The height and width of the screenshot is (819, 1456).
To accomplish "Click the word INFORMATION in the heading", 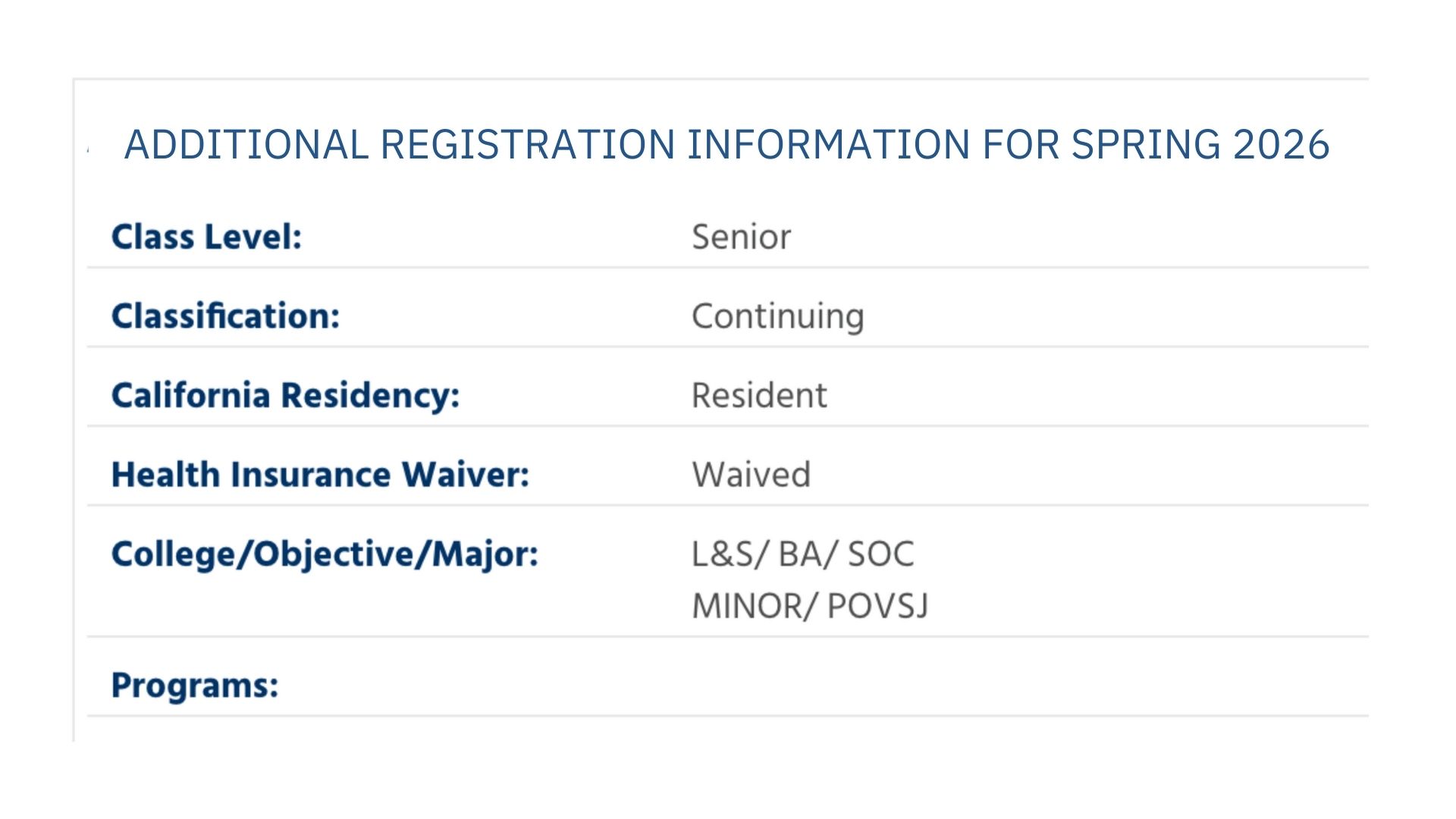I will (828, 145).
